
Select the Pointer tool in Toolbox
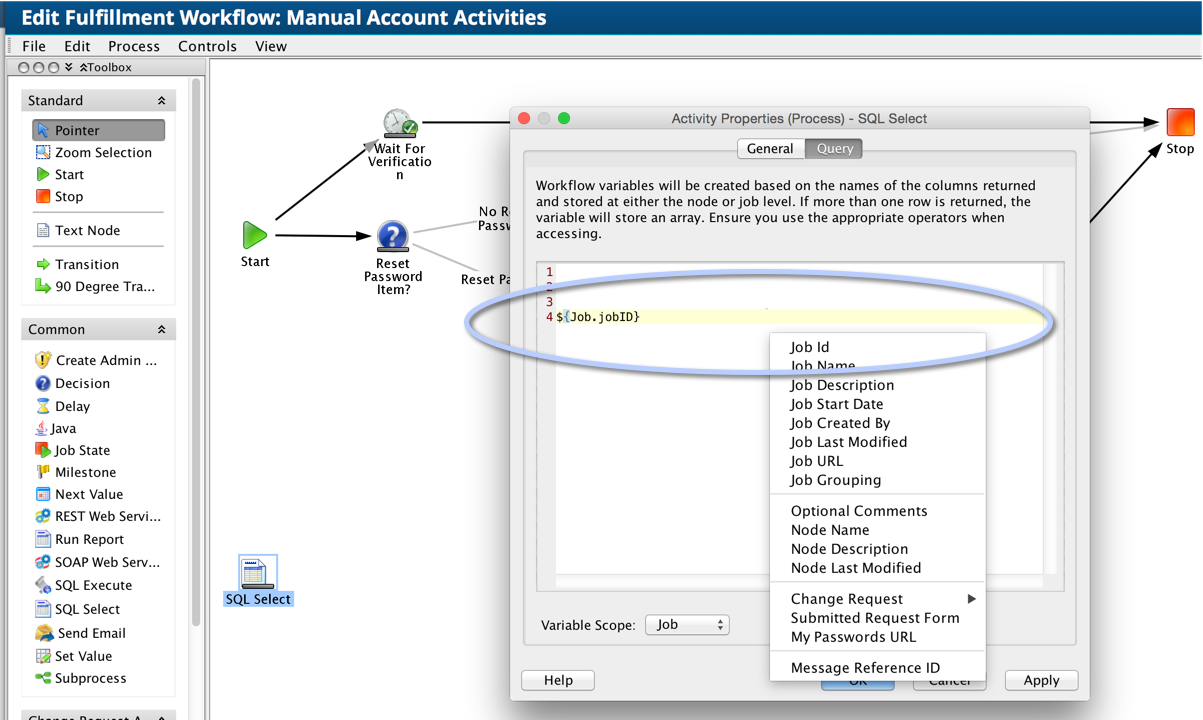(98, 130)
